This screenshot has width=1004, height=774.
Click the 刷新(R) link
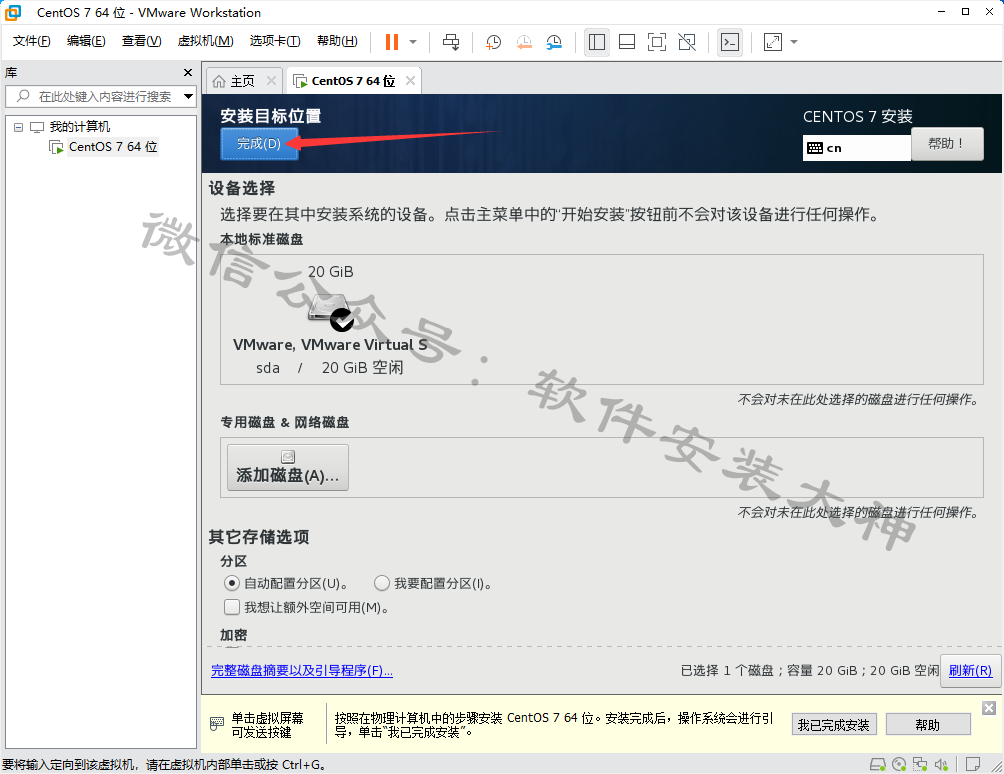970,670
